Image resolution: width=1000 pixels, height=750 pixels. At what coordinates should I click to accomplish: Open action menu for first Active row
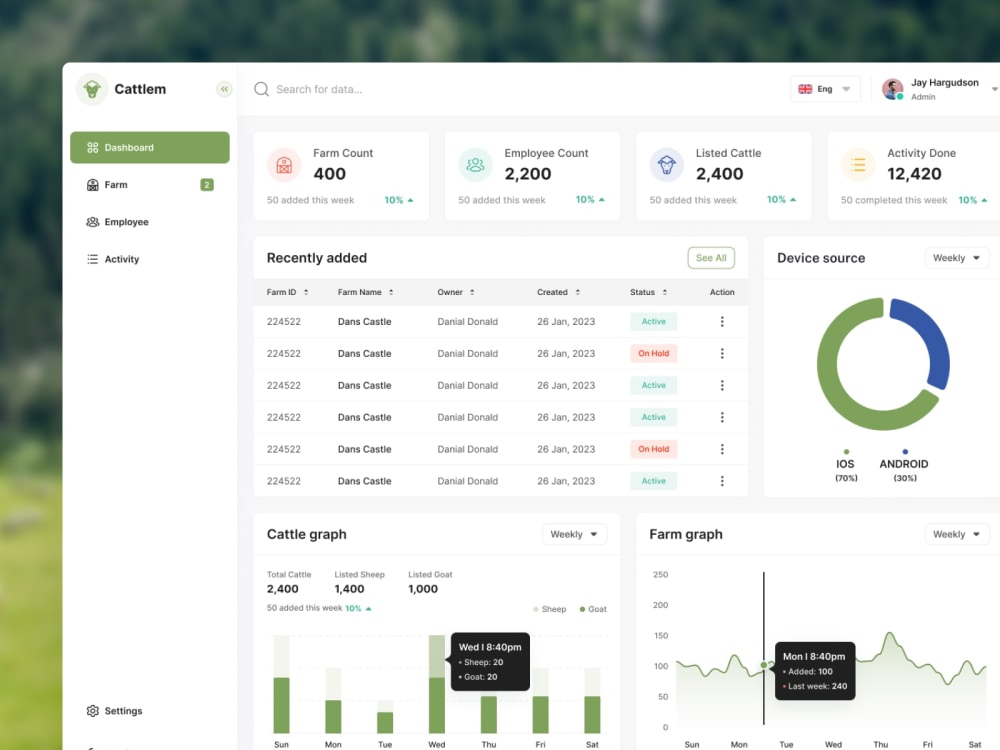(x=722, y=321)
